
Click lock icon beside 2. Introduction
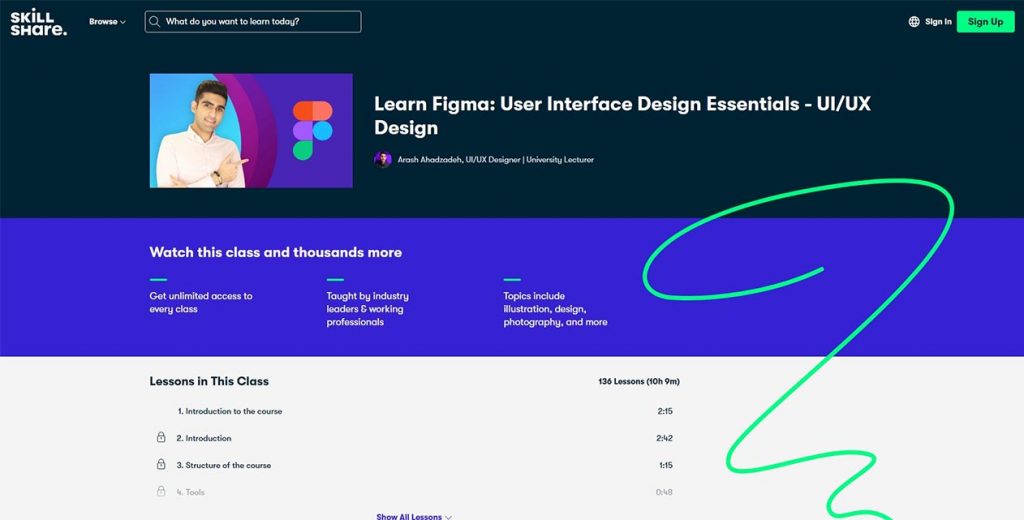[161, 437]
